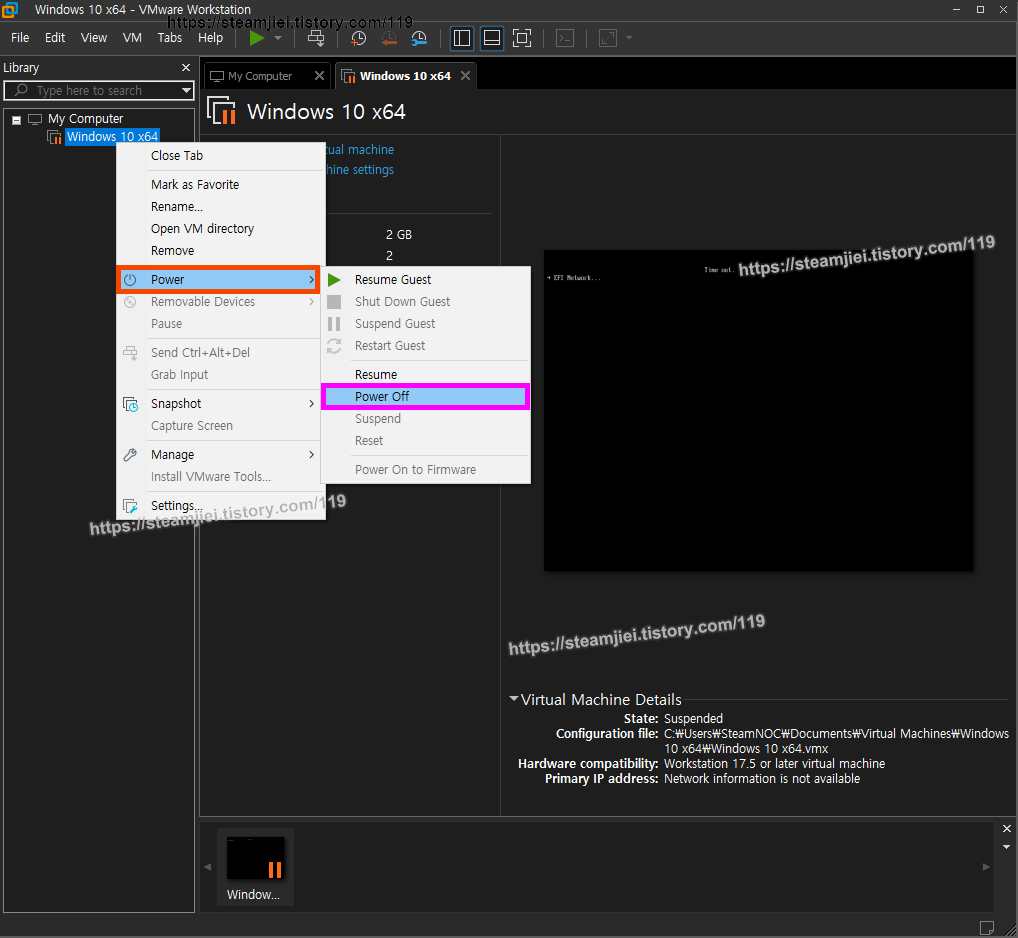
Task: Revert to snapshot using the toolbar icon
Action: [x=388, y=38]
